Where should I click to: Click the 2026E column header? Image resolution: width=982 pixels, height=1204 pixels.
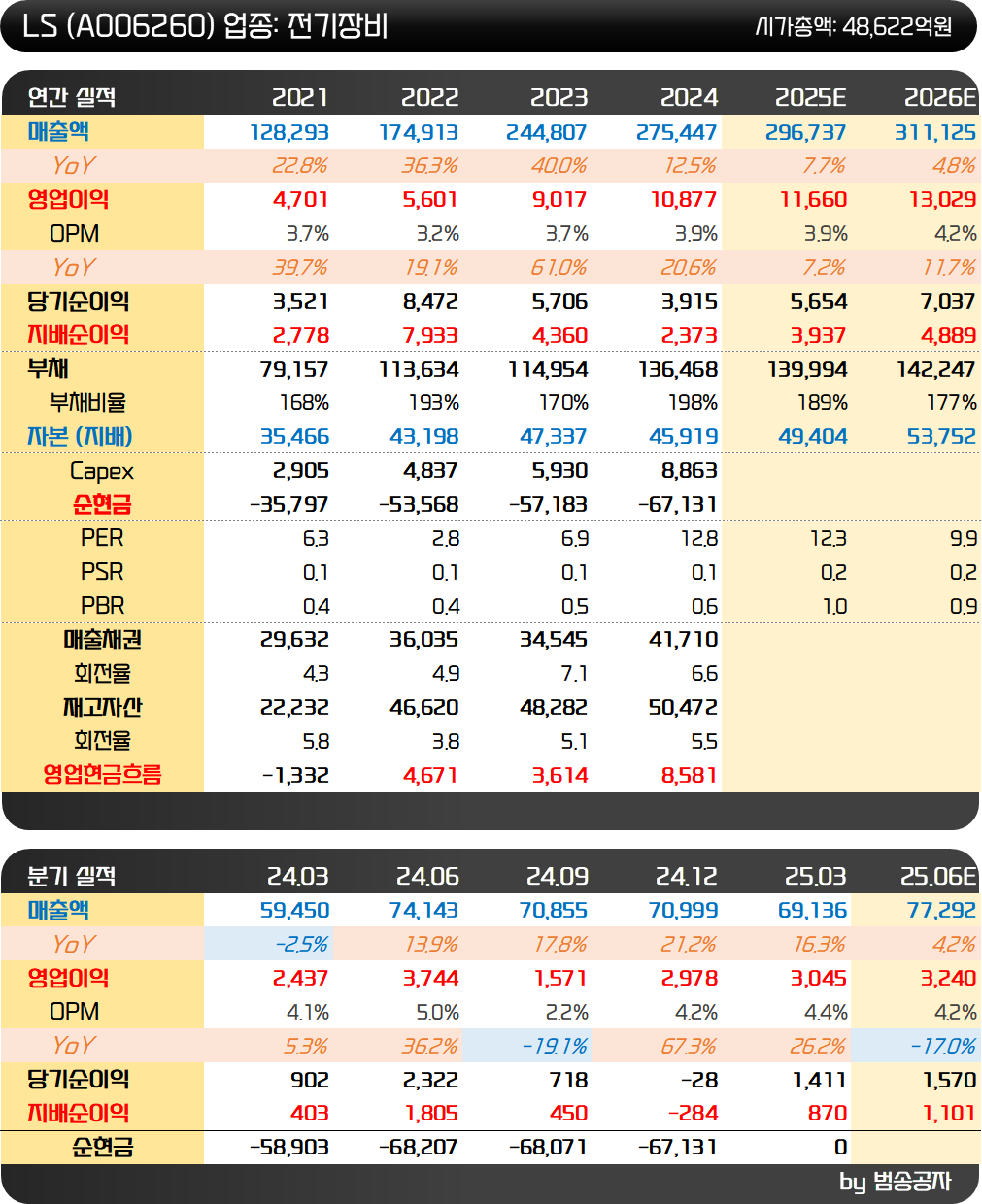click(x=940, y=98)
